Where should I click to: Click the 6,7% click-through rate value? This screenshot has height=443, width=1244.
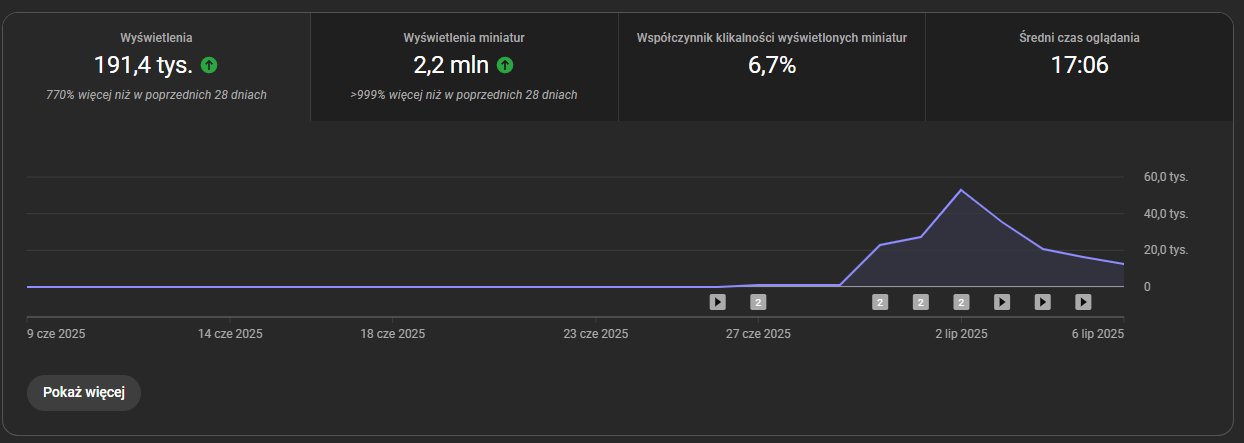pos(772,67)
